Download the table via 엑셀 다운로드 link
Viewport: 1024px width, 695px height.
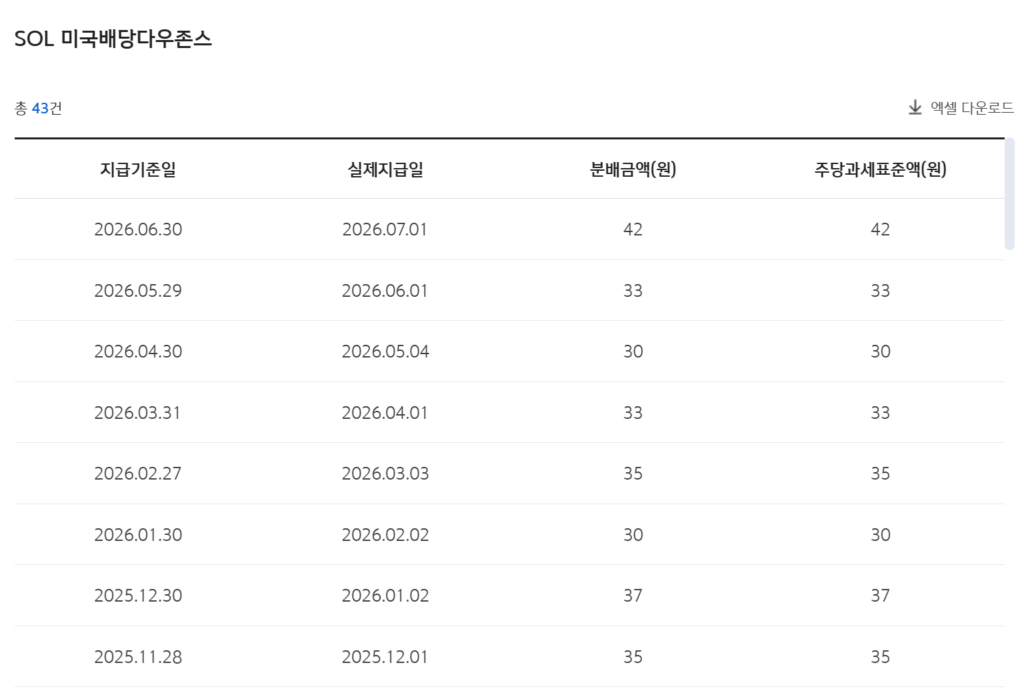click(961, 107)
